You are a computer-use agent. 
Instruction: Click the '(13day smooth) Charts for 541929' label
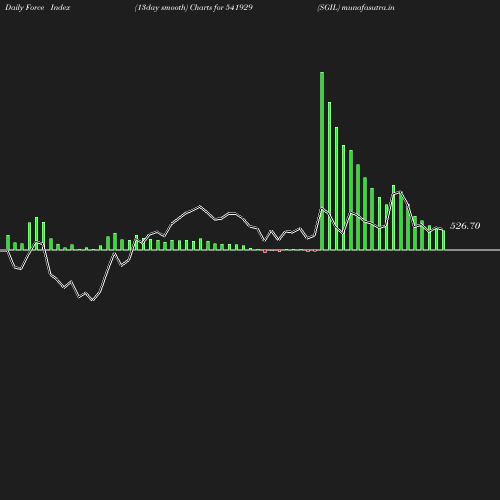pyautogui.click(x=194, y=8)
